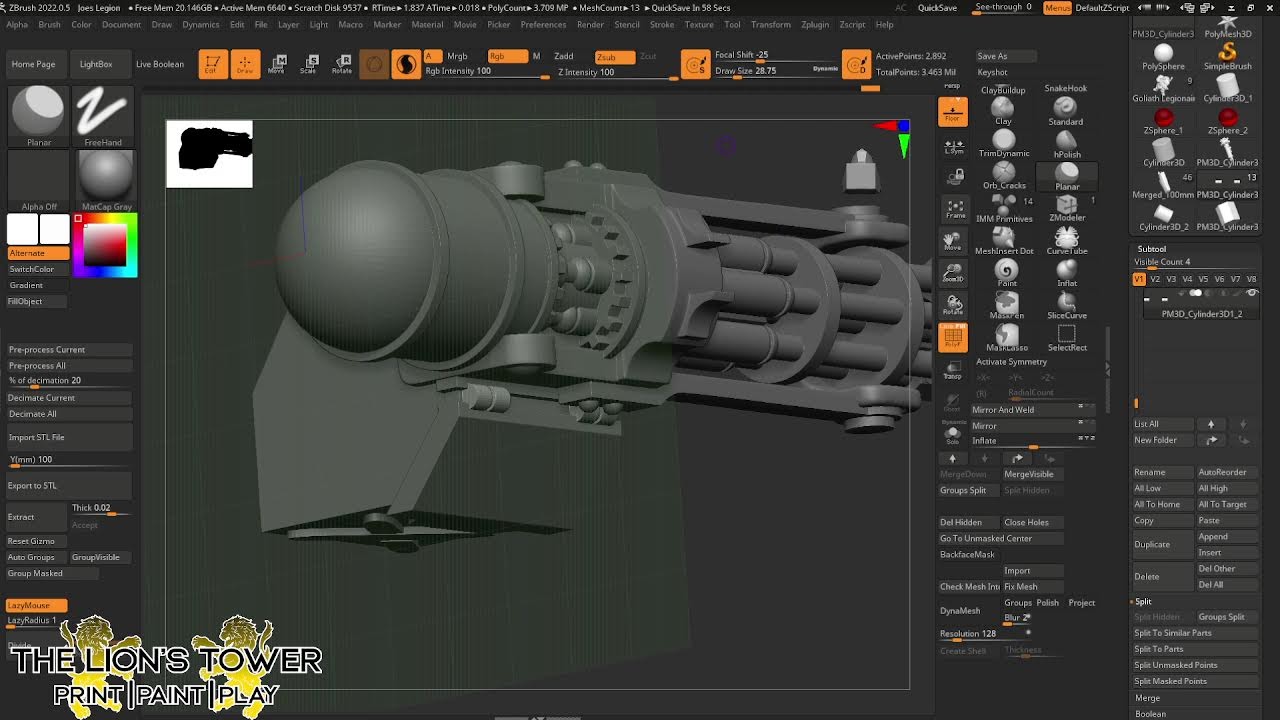The height and width of the screenshot is (720, 1280).
Task: Pick the TrimDynamic brush
Action: [1003, 140]
